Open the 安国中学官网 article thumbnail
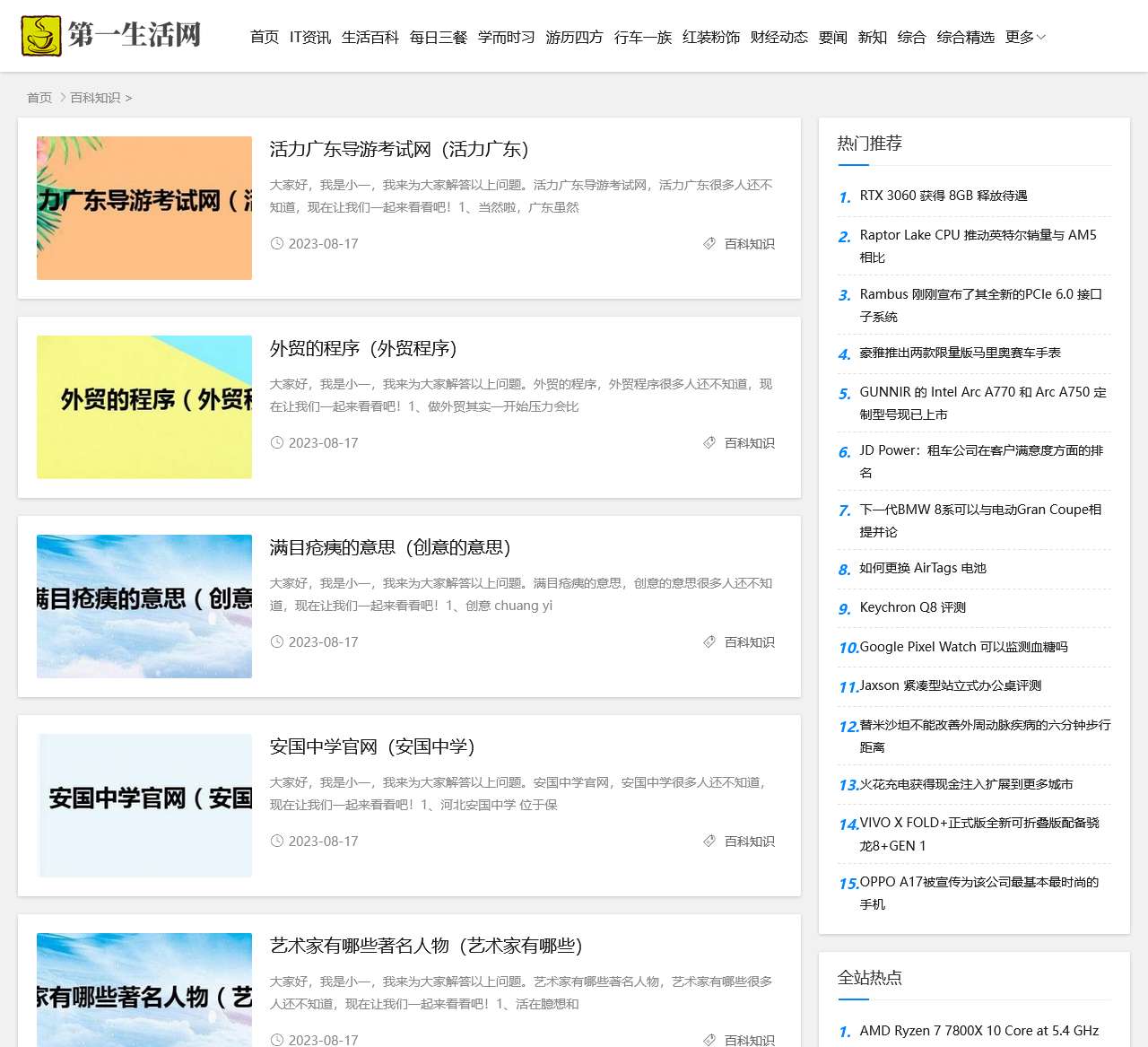 (144, 805)
